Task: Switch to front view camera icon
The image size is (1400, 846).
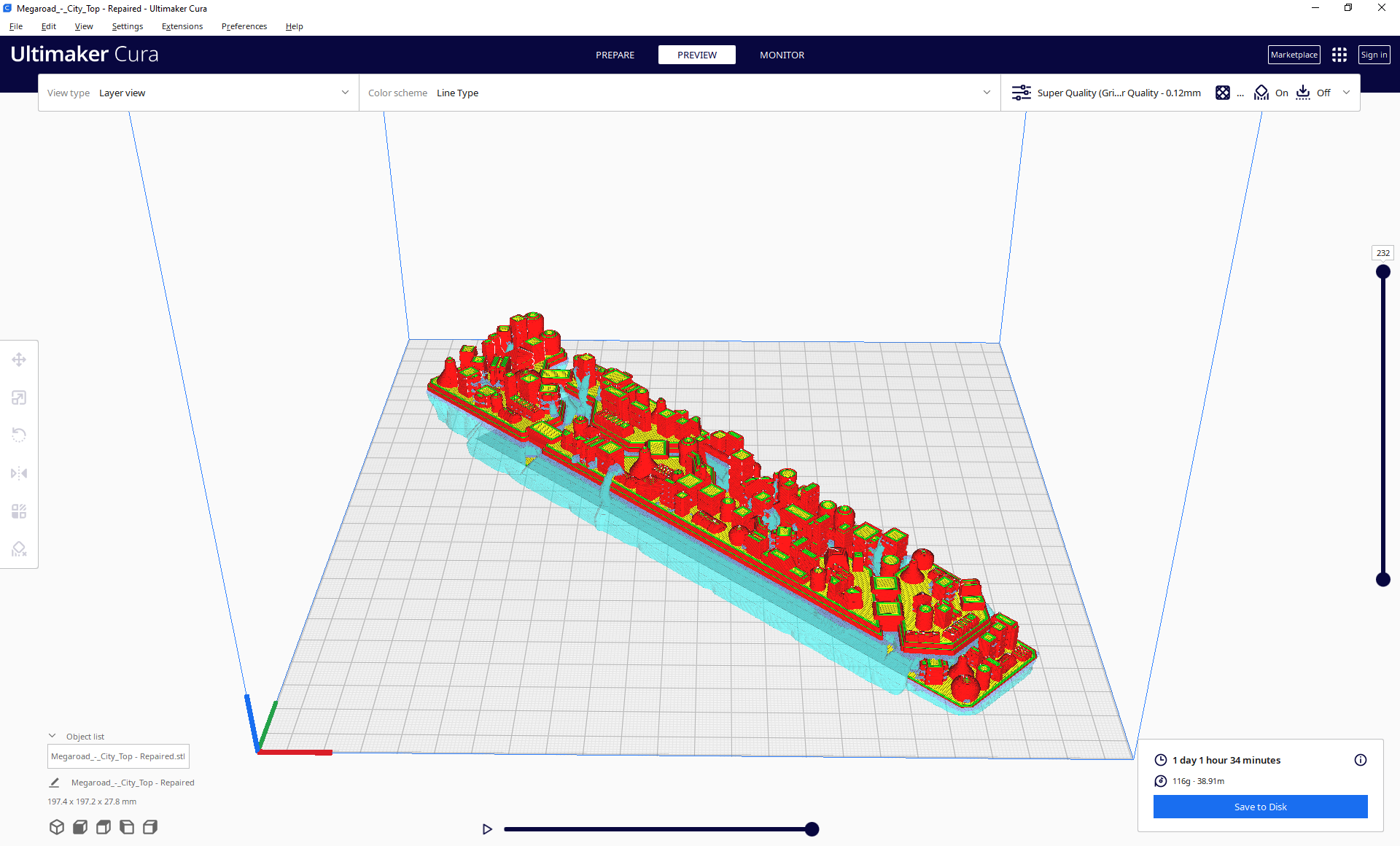Action: (80, 827)
